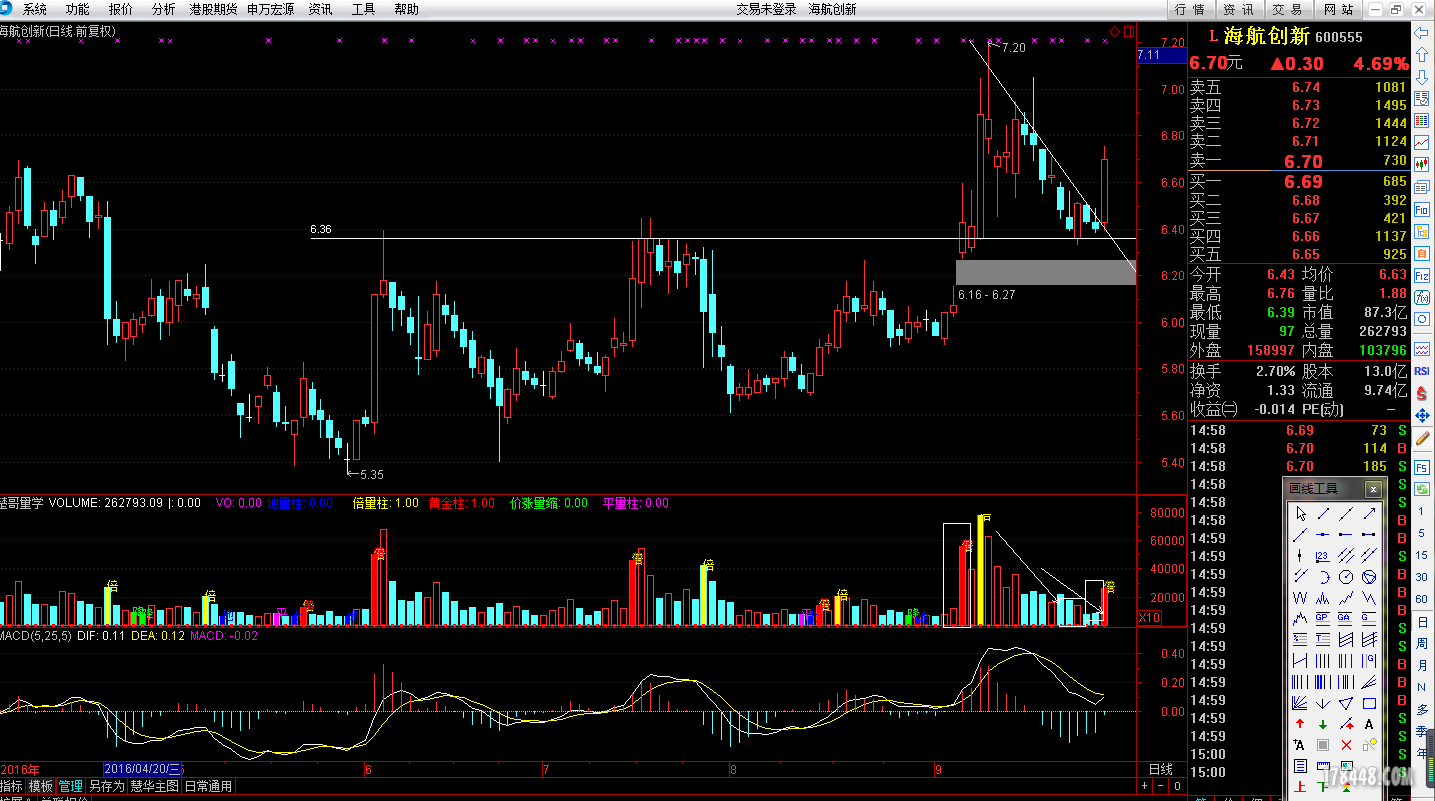Pick the rectangle drawing tool
1435x801 pixels.
pos(1369,703)
